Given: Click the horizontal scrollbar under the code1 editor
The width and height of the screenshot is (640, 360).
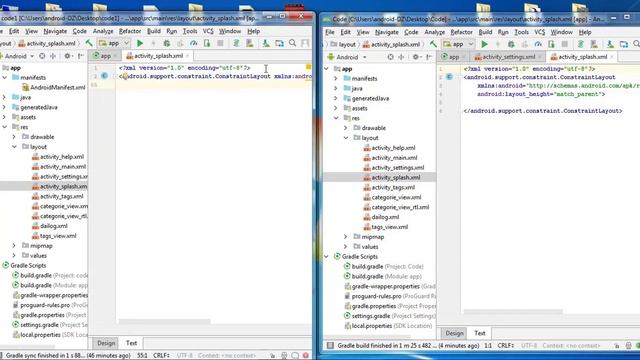Looking at the screenshot, I should coord(164,322).
